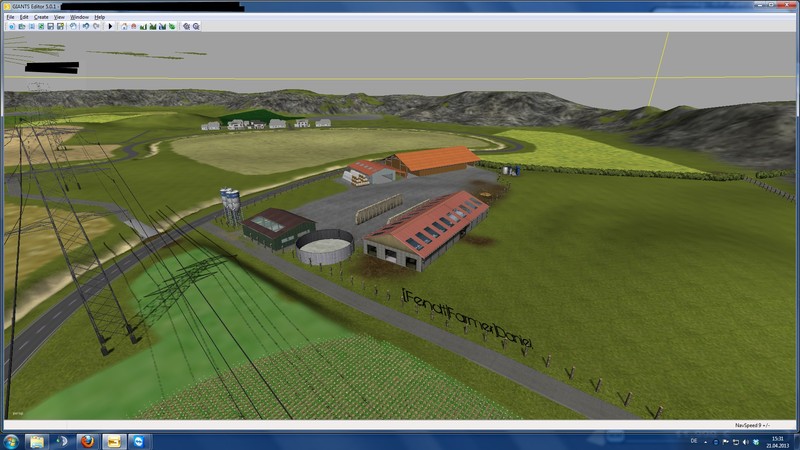Click the black Play triangle button

point(110,26)
